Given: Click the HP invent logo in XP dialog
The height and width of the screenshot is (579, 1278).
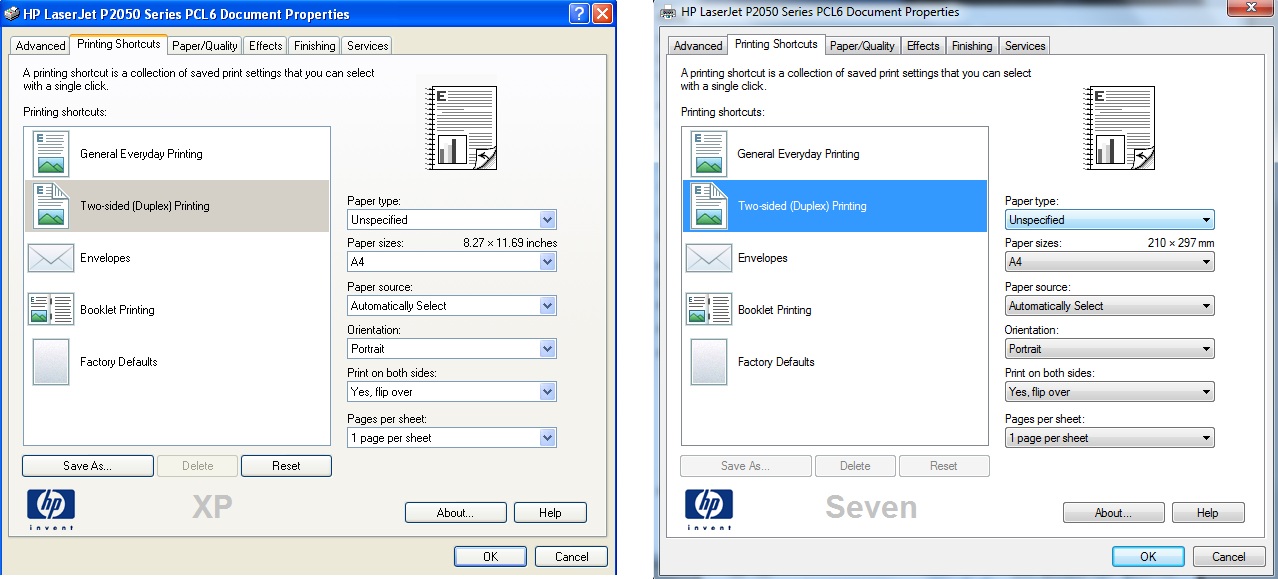Looking at the screenshot, I should click(x=51, y=509).
